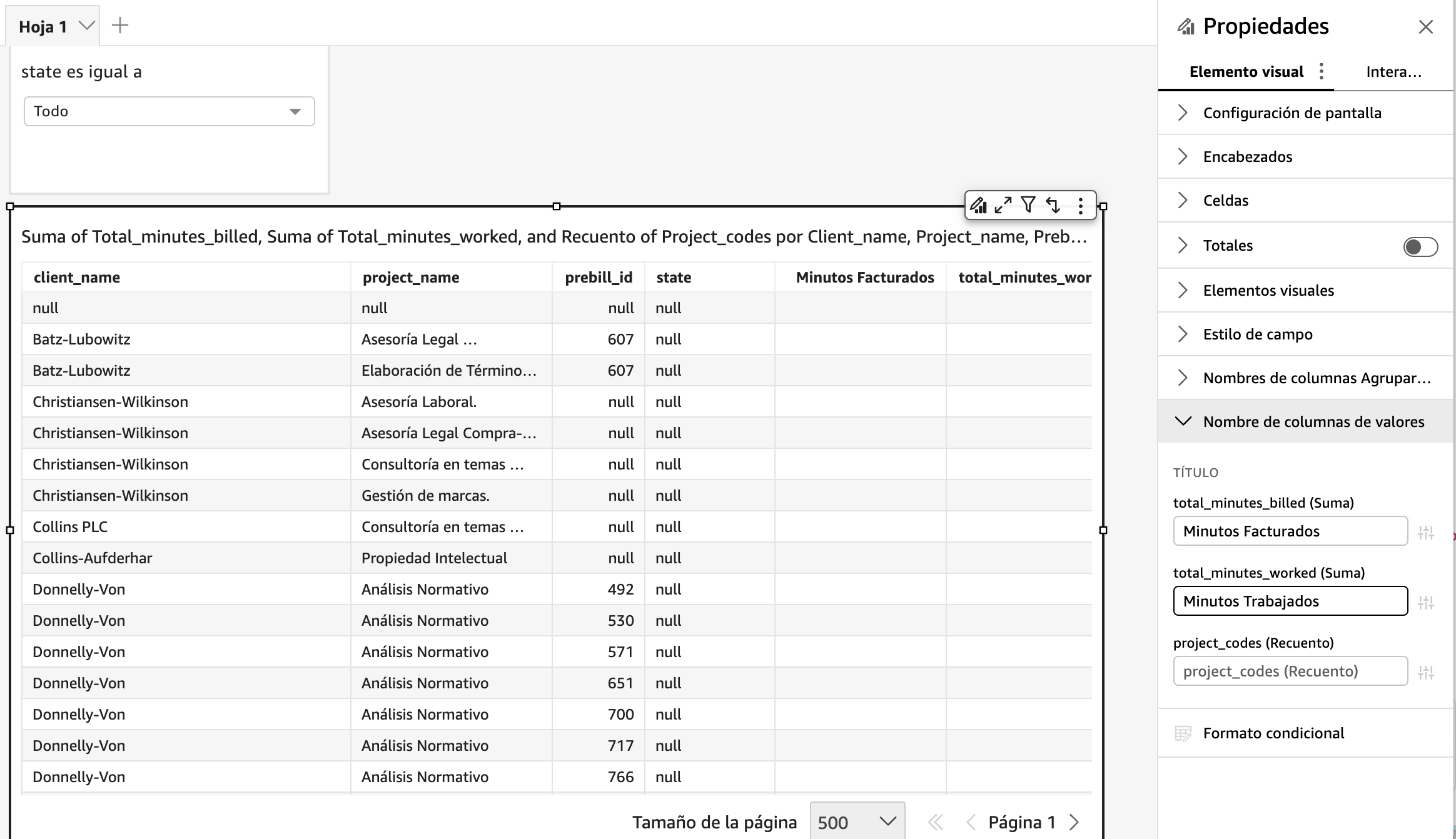Open format settings for total_minutes_billed title
The height and width of the screenshot is (839, 1456).
click(x=1426, y=532)
